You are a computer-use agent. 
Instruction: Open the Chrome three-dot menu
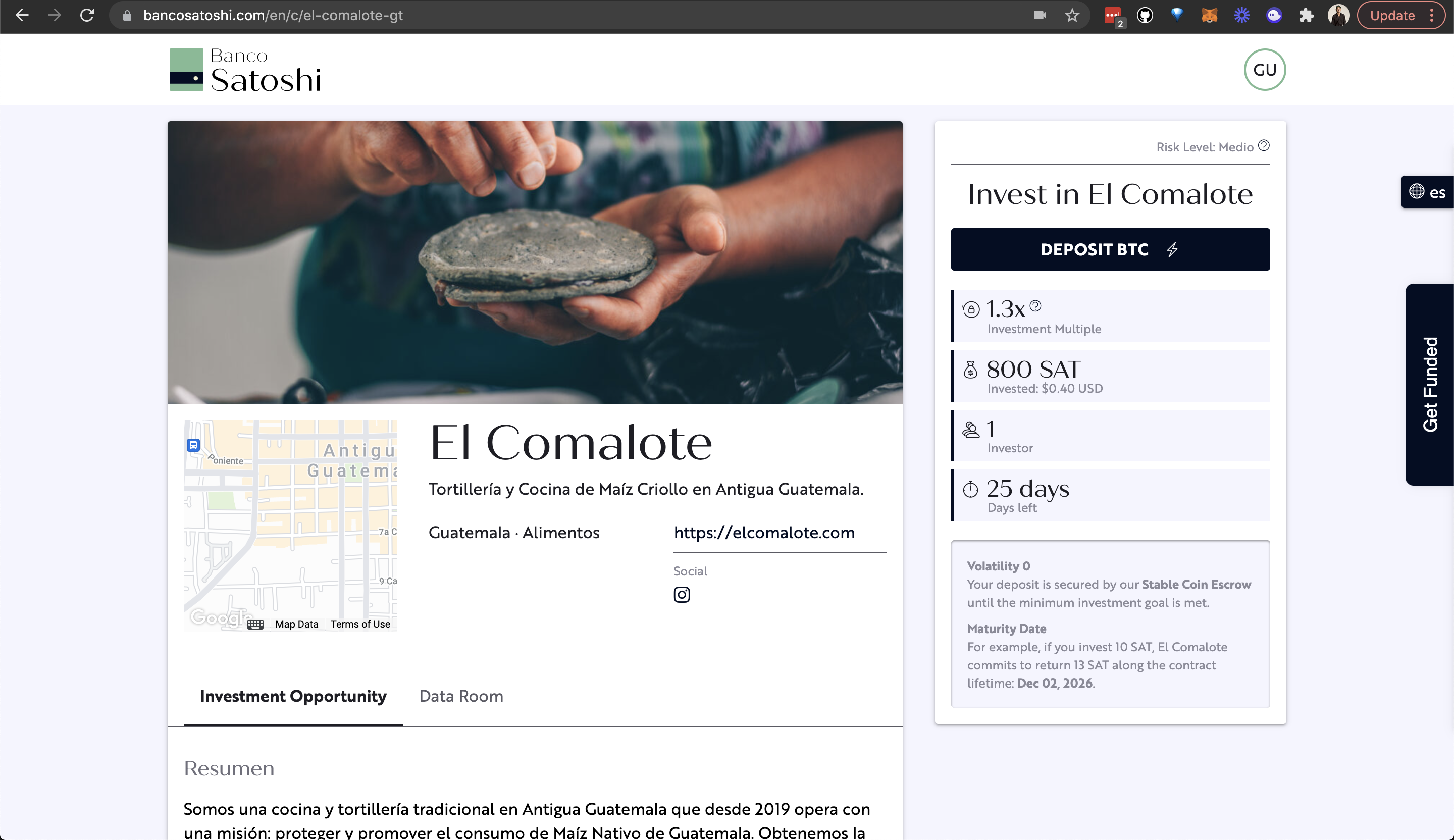(x=1432, y=16)
